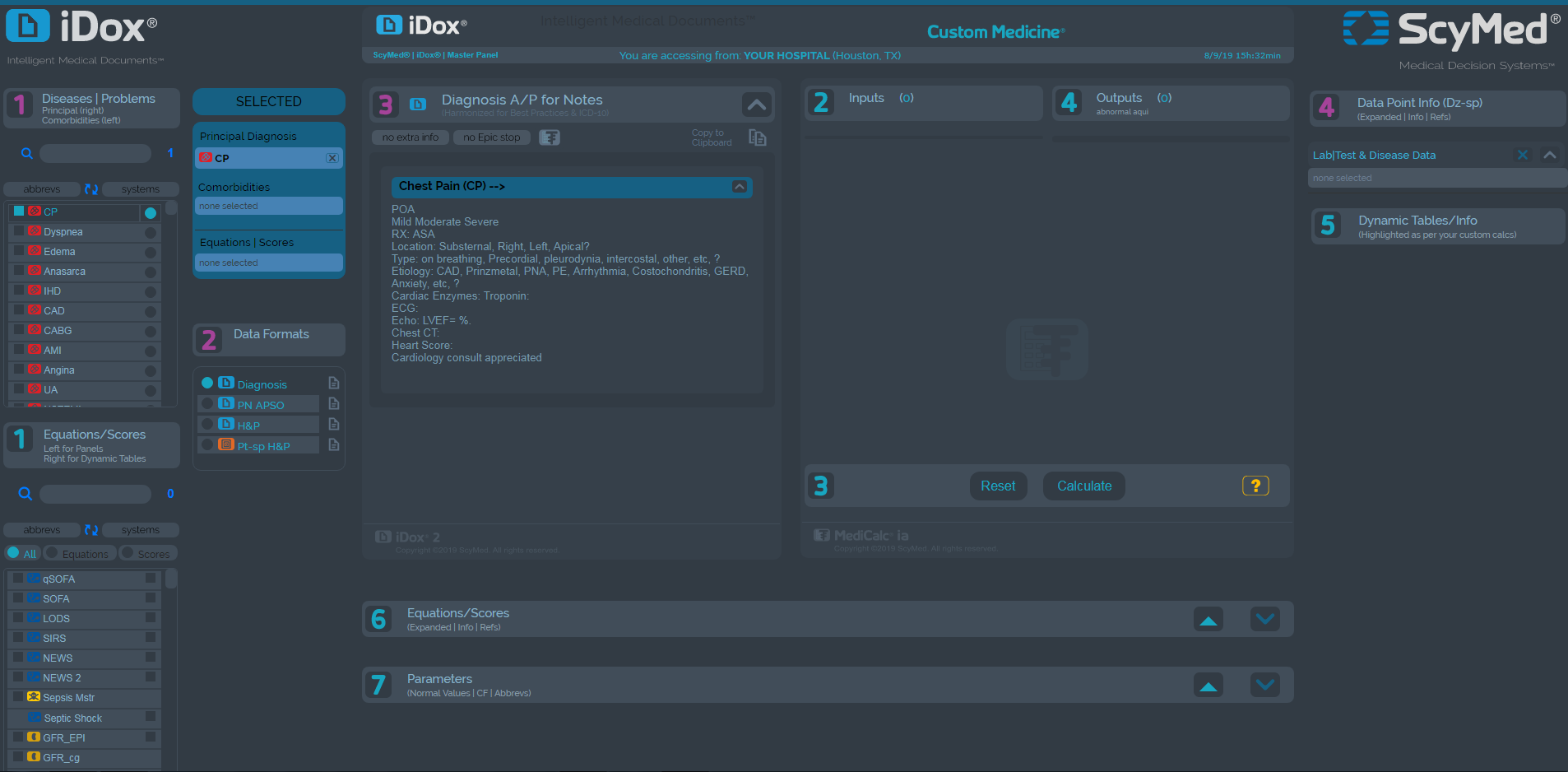The height and width of the screenshot is (772, 1568).
Task: Click the Reset button
Action: point(998,486)
